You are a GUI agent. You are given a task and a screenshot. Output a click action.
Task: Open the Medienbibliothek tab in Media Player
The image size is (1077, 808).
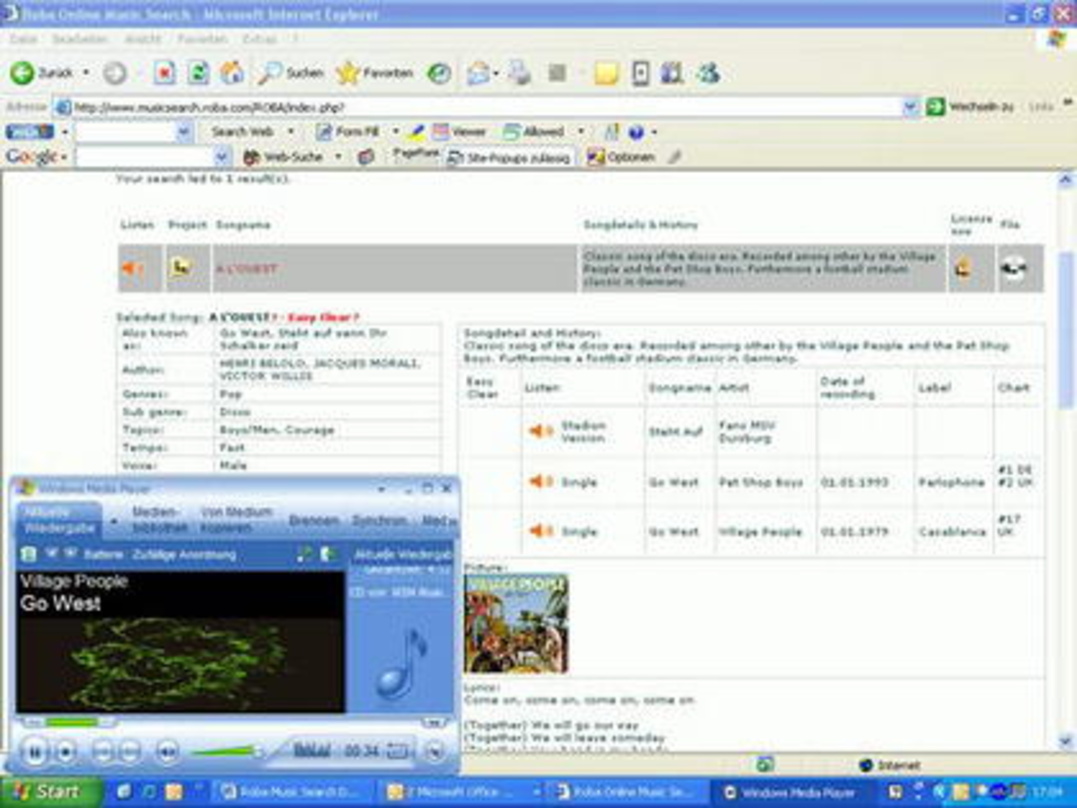[159, 520]
